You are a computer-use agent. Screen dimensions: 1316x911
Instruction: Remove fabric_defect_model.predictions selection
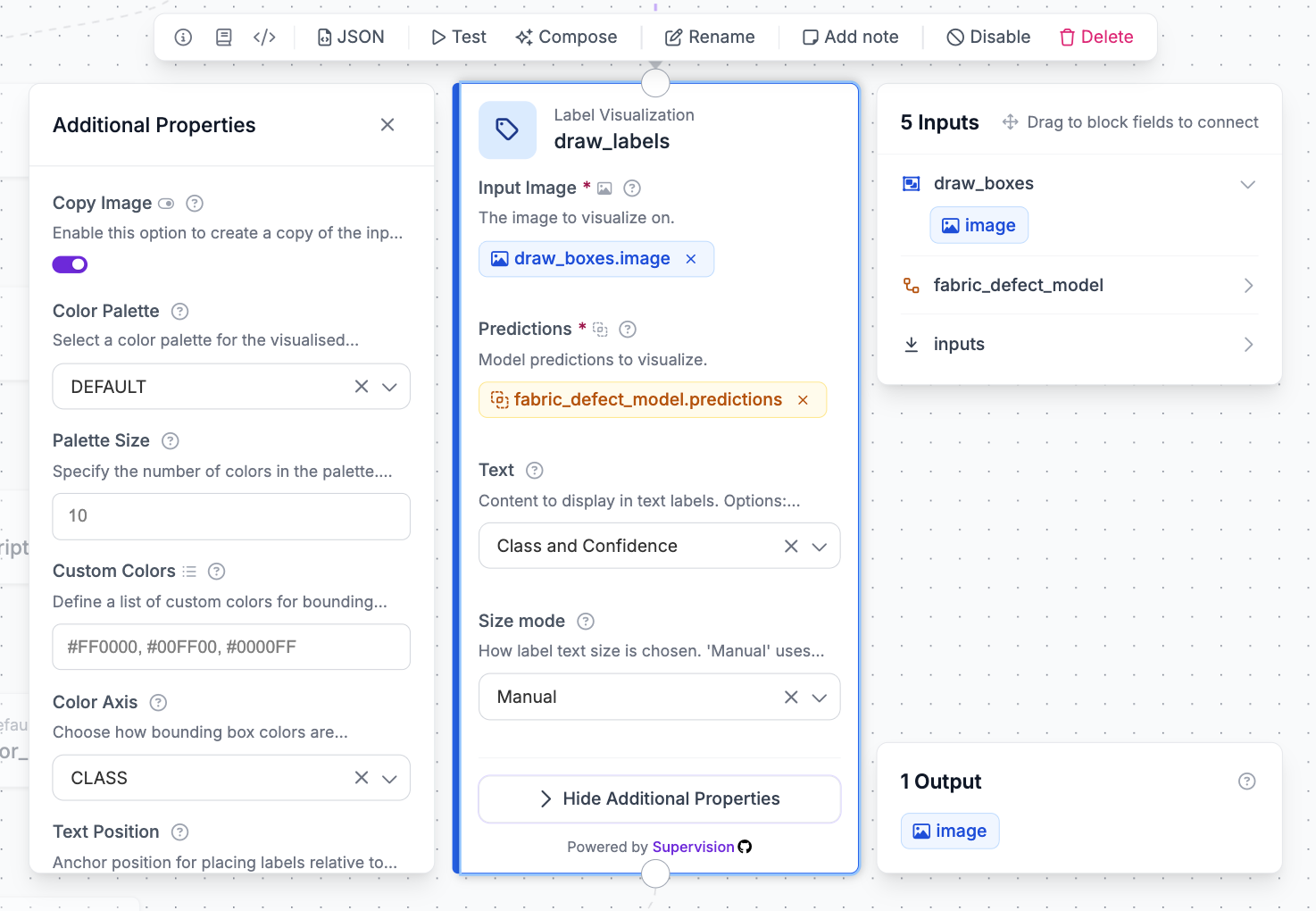click(803, 400)
